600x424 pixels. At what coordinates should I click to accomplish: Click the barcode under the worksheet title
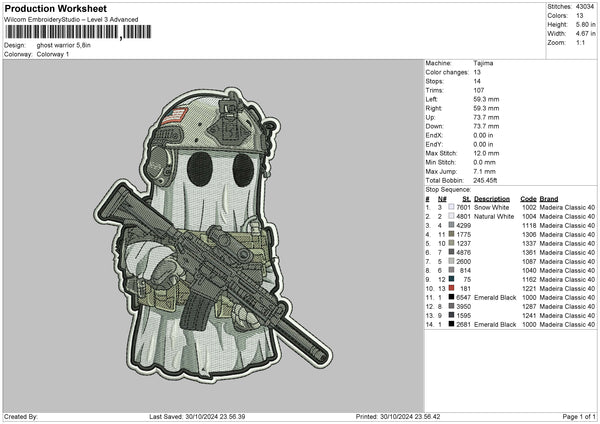(78, 32)
